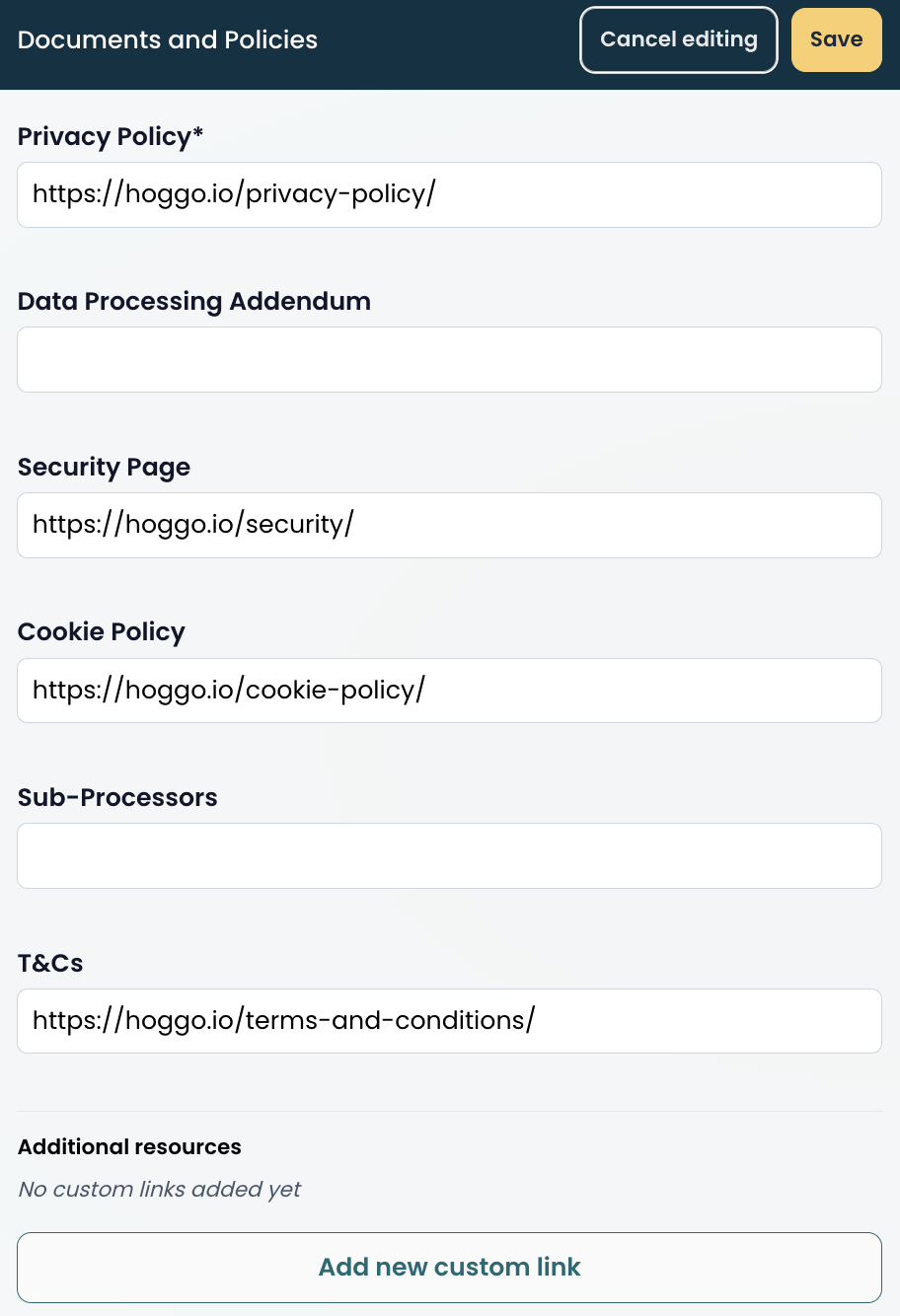Click the T&Cs label
This screenshot has height=1316, width=900.
[49, 963]
